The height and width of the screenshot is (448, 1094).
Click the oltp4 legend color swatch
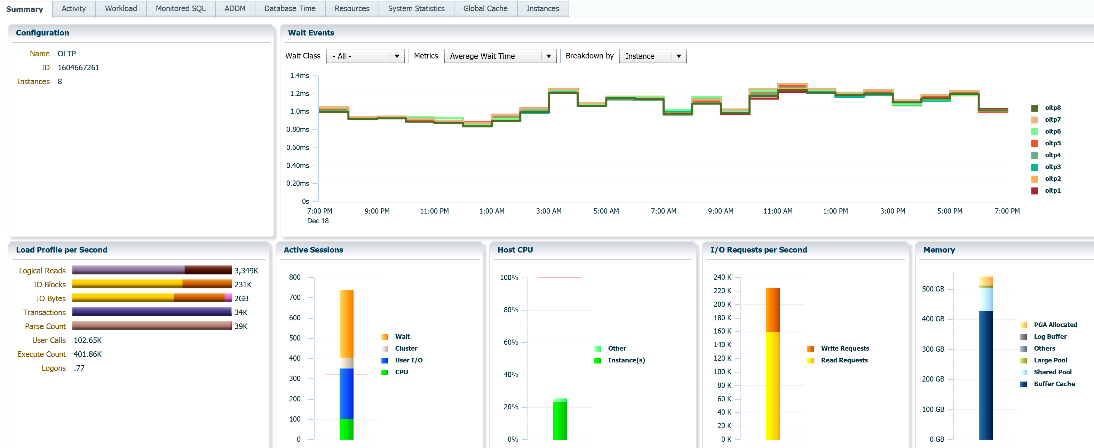[1035, 155]
